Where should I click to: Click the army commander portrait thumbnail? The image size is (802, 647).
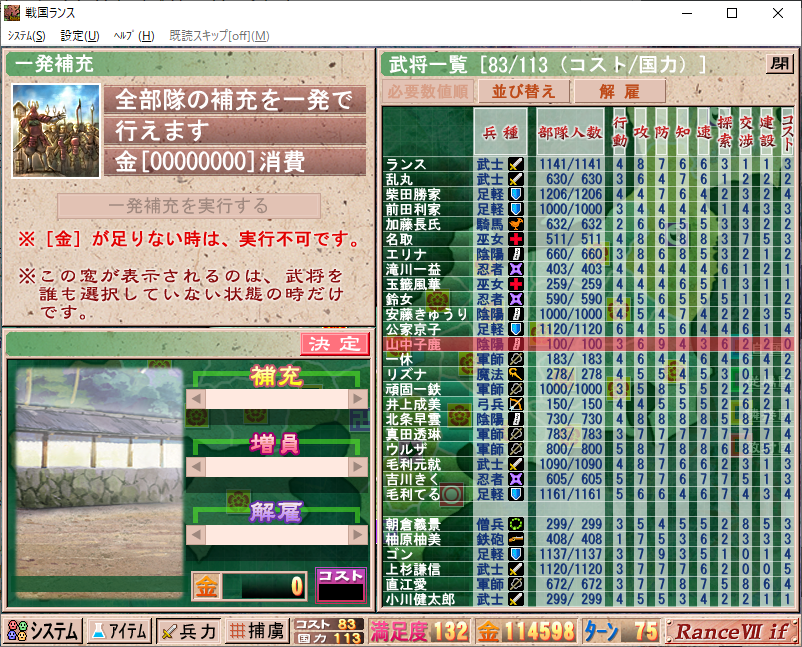click(x=56, y=131)
